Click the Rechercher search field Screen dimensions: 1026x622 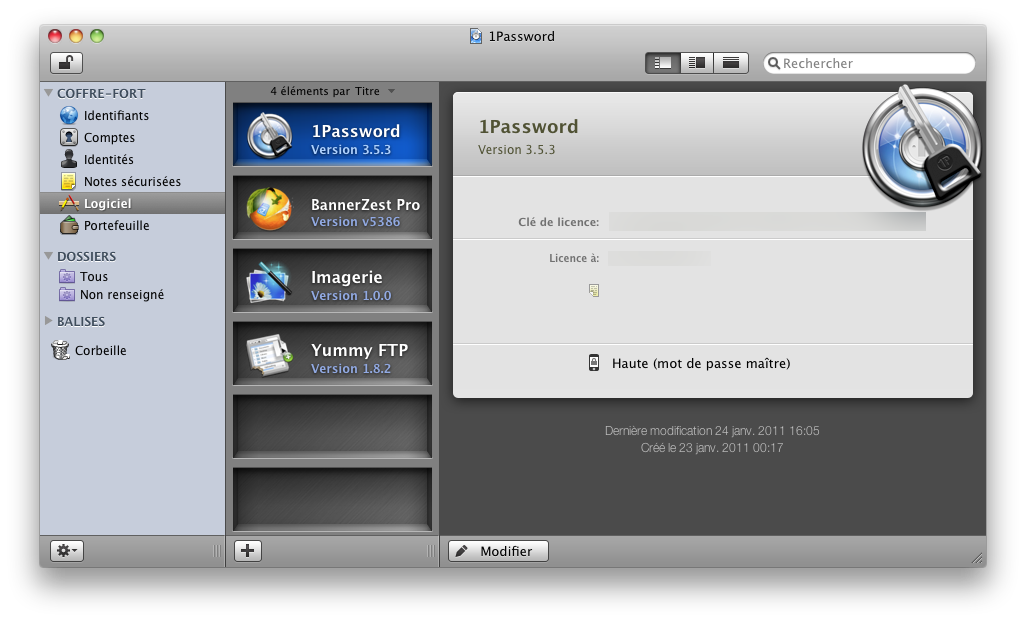pyautogui.click(x=869, y=63)
